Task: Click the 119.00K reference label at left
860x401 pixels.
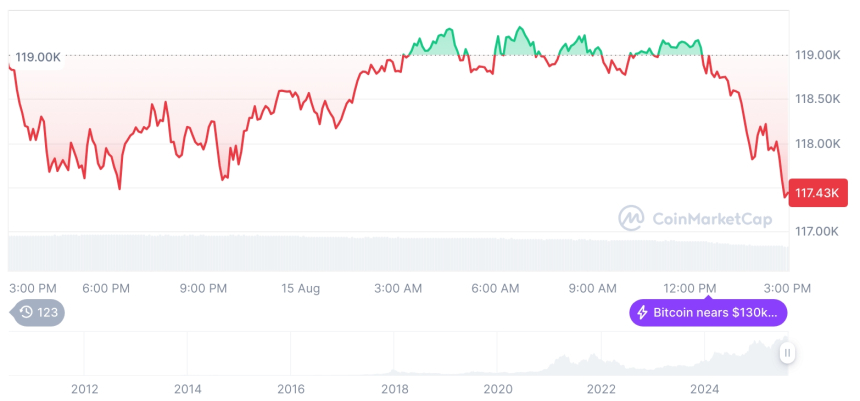Action: [37, 57]
